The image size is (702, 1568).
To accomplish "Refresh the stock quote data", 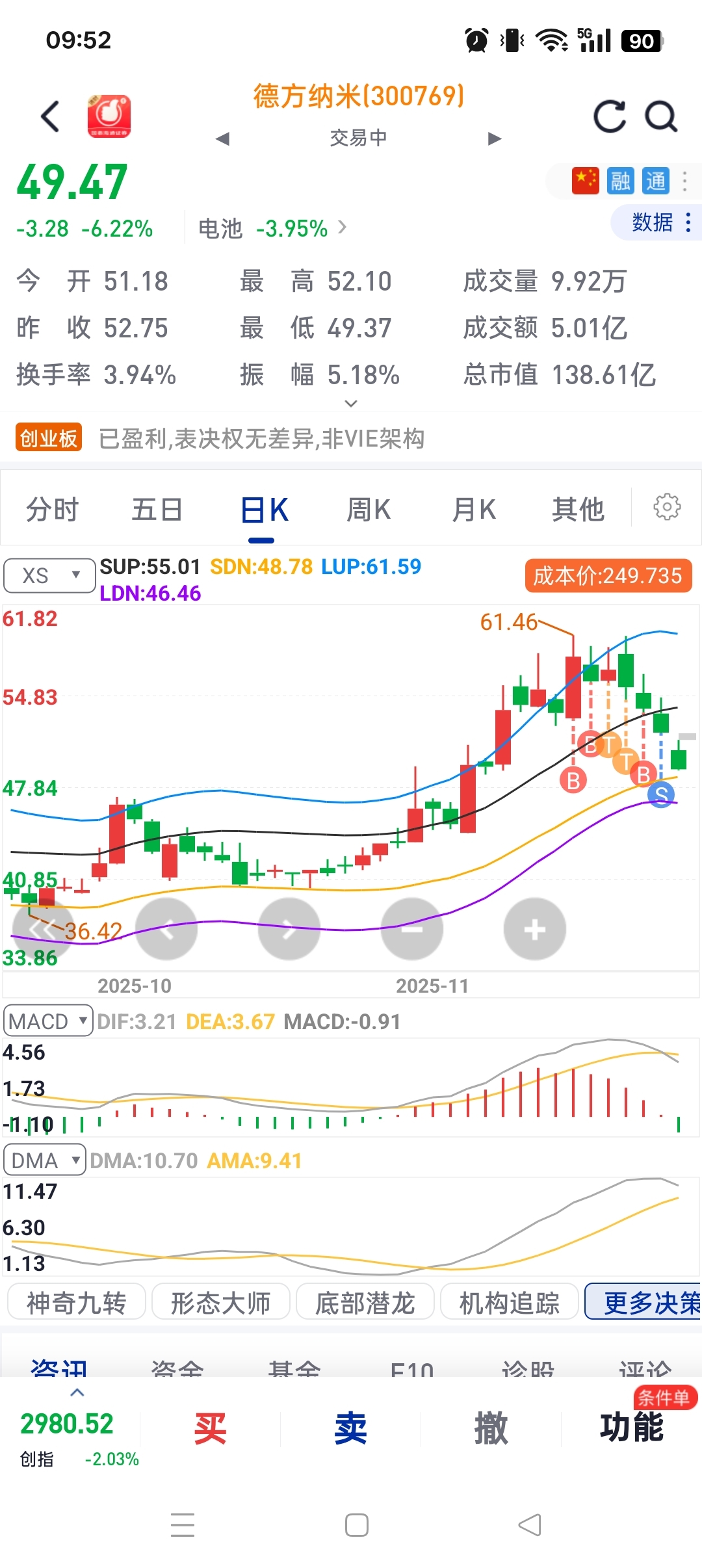I will [610, 116].
